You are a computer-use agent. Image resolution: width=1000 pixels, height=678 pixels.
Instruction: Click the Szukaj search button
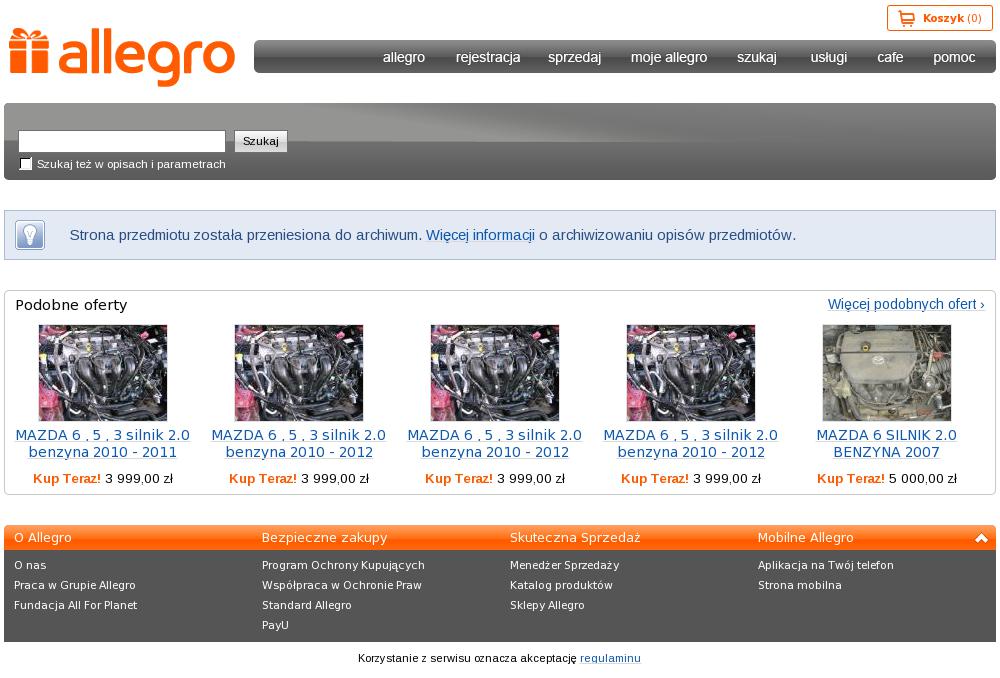tap(261, 141)
